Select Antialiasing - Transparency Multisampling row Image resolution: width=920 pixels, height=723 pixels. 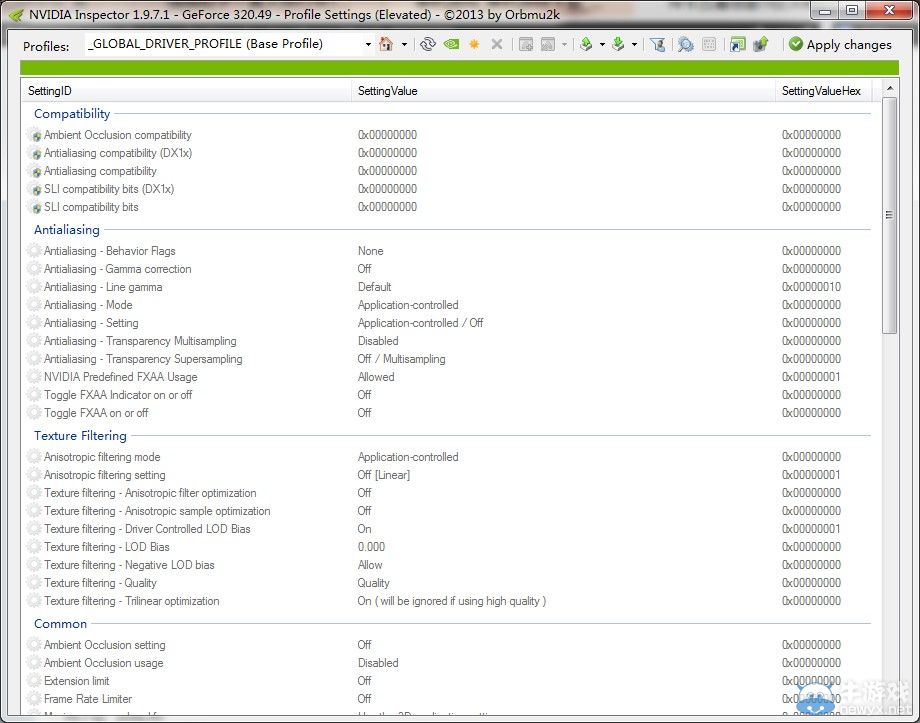point(448,341)
